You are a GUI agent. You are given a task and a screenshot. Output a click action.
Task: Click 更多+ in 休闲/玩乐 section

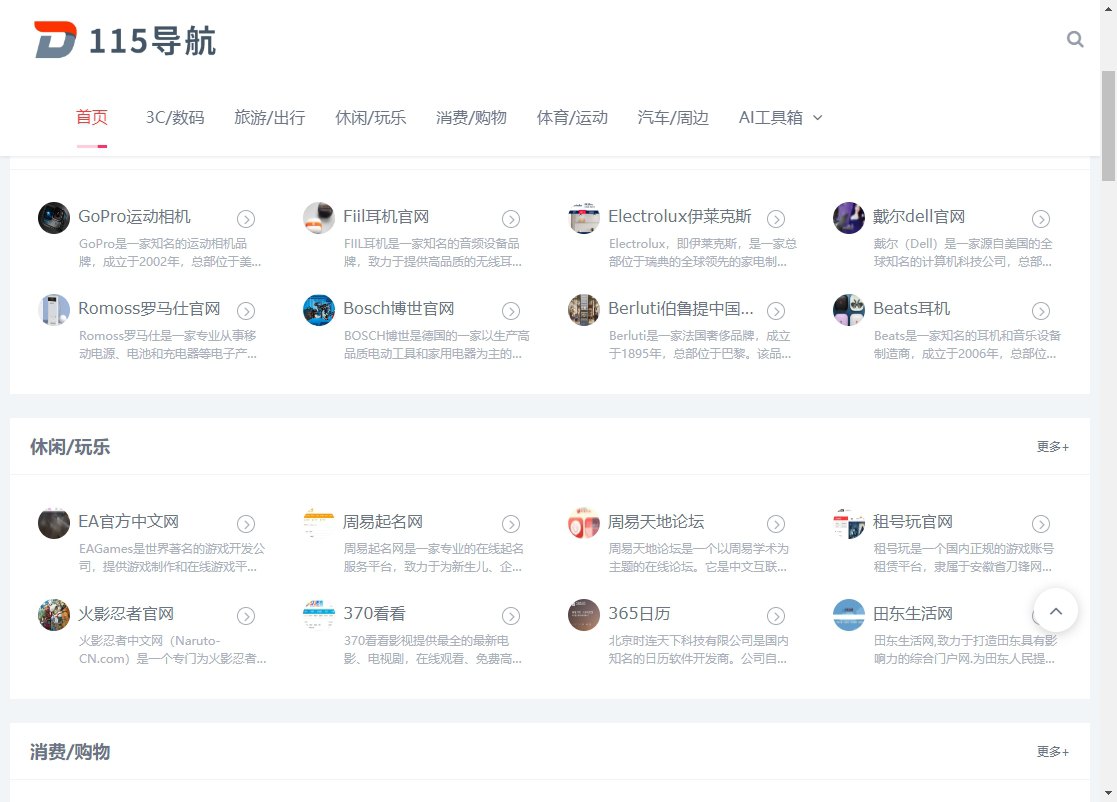[x=1053, y=447]
